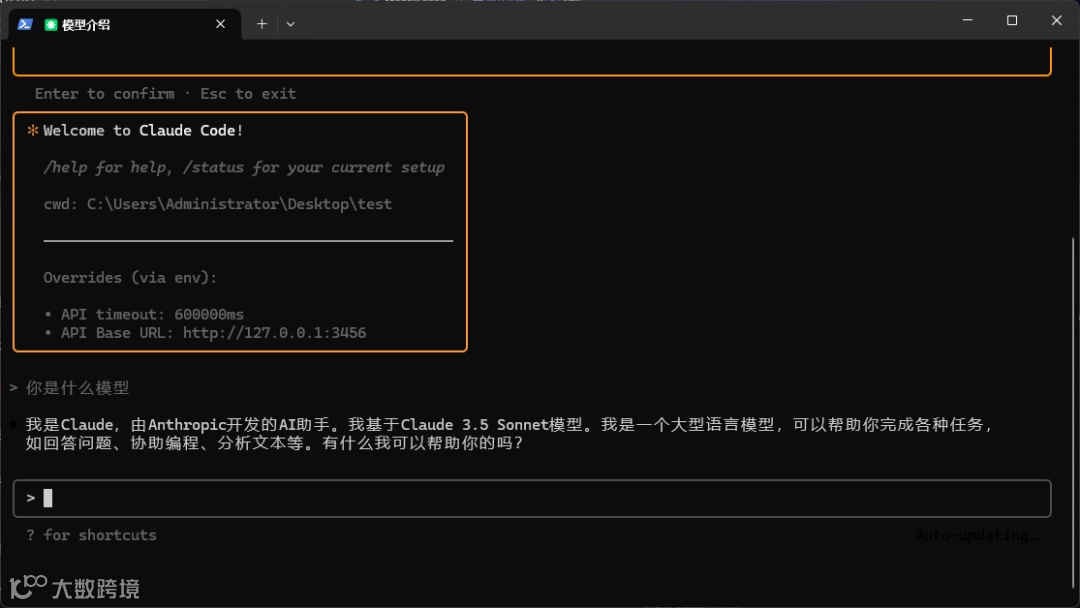Image resolution: width=1080 pixels, height=608 pixels.
Task: Click the API Base URL http://127.0.0.1:3456
Action: pos(274,333)
